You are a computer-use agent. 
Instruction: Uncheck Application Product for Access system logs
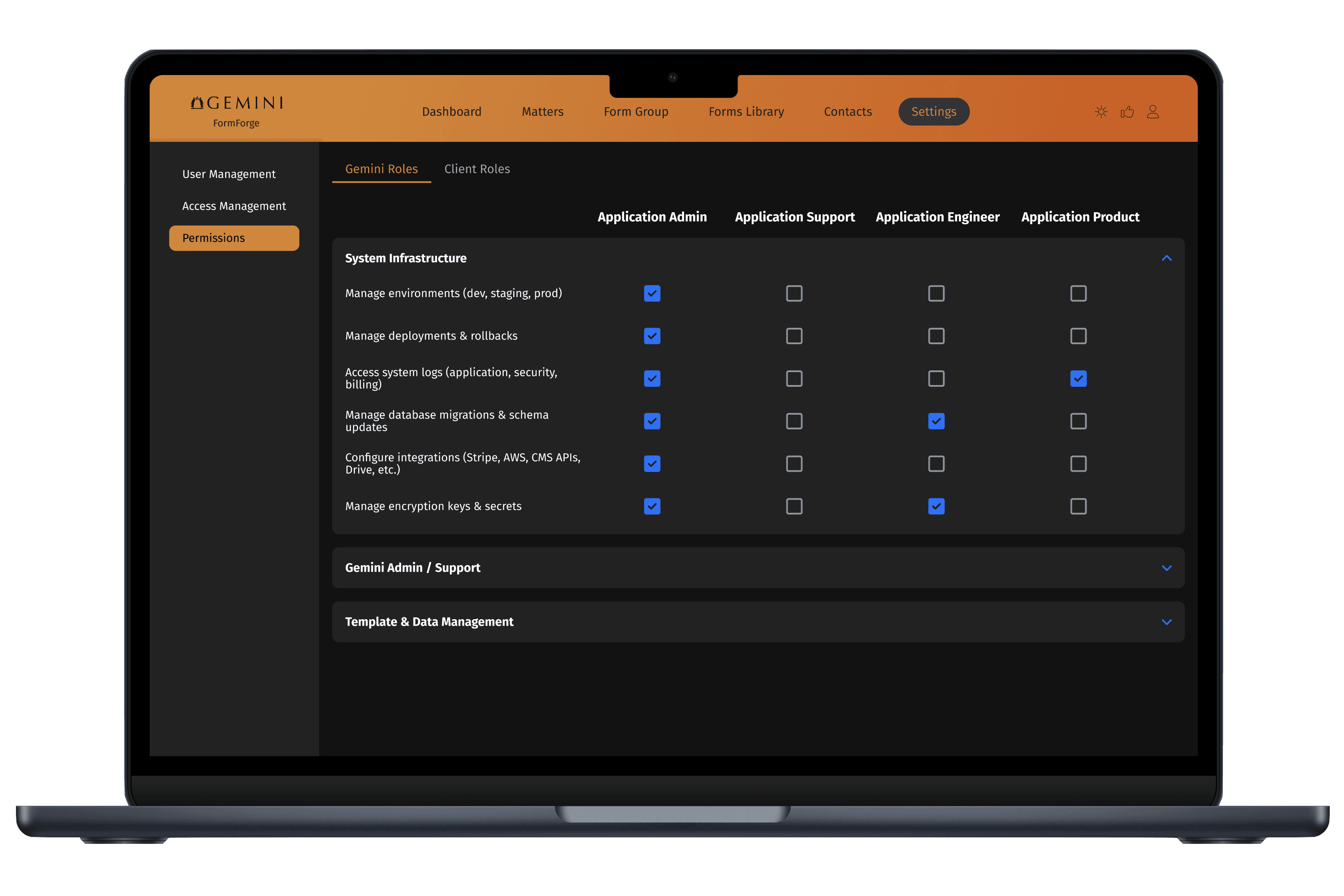point(1078,378)
